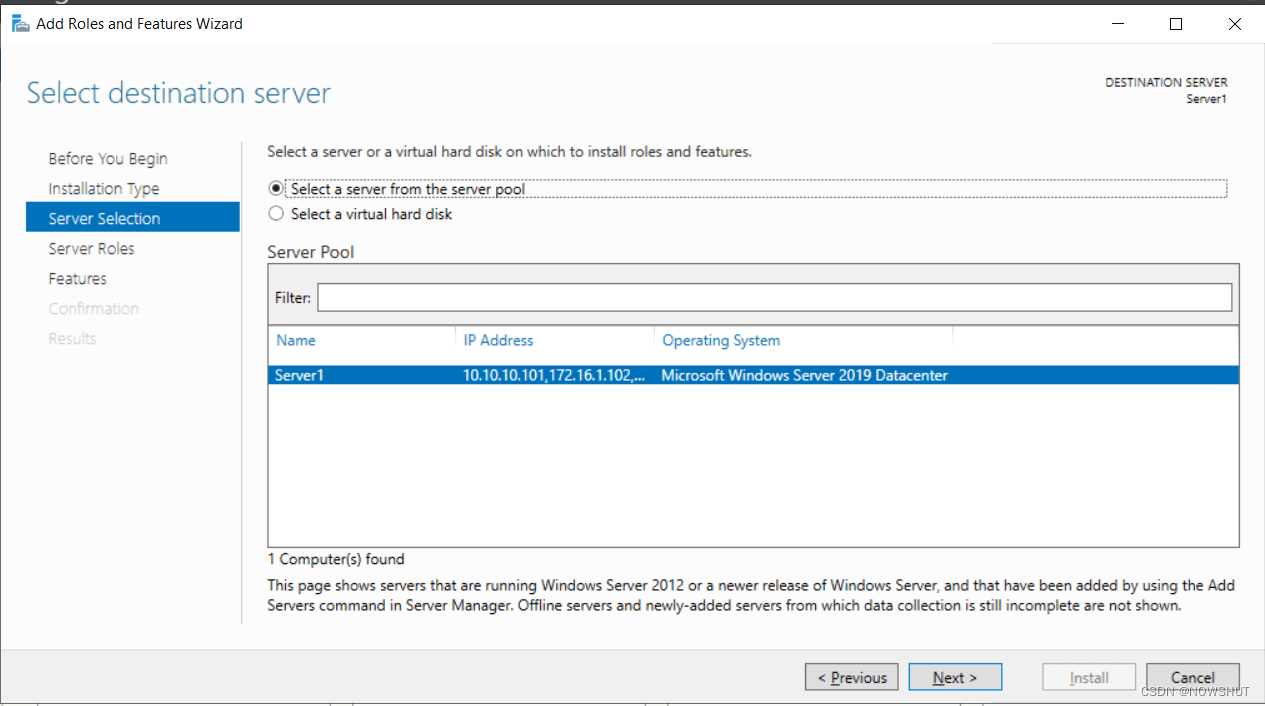Click the Add Roles and Features Wizard title icon

pyautogui.click(x=20, y=24)
